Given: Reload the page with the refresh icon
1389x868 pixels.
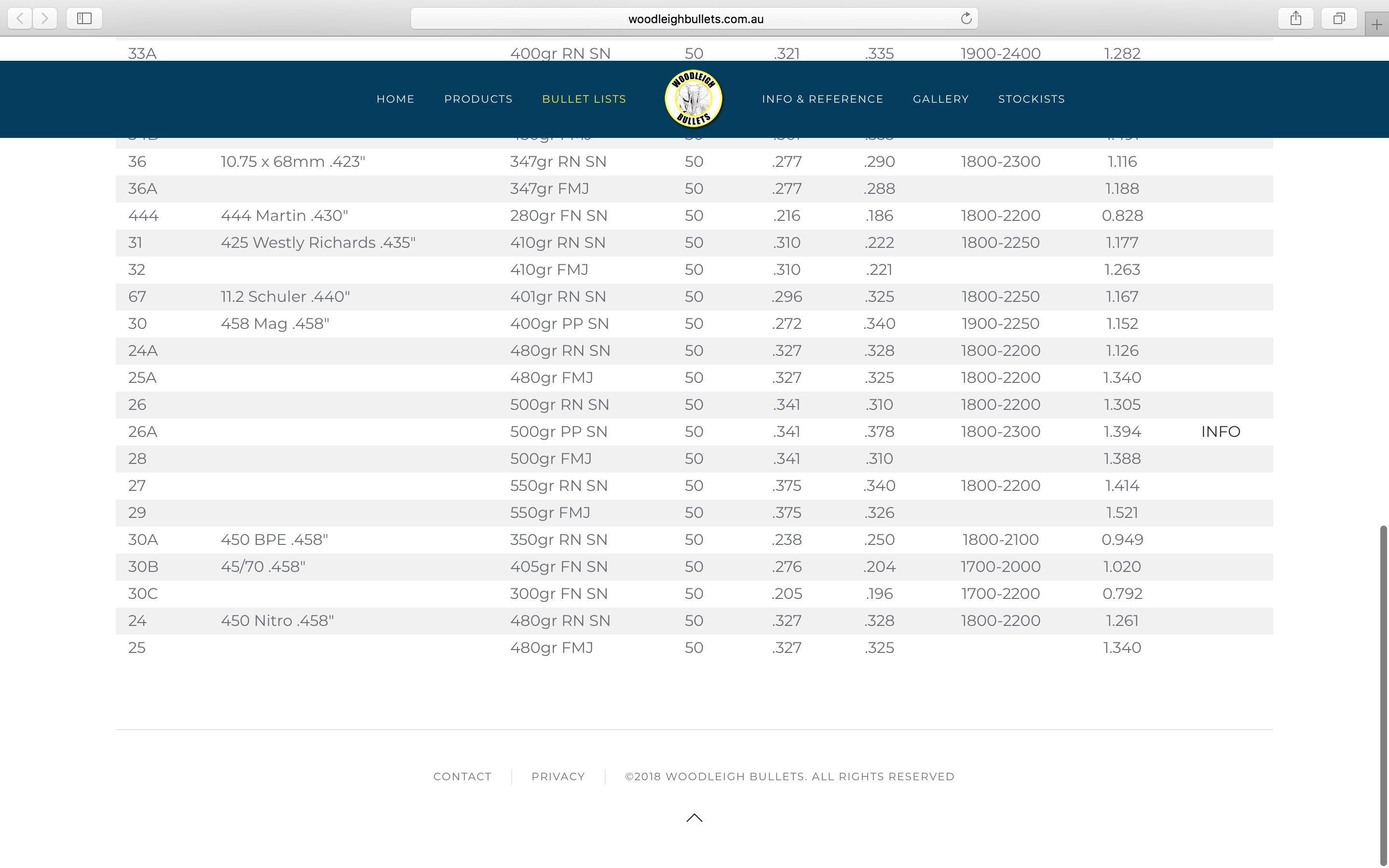Looking at the screenshot, I should (966, 18).
